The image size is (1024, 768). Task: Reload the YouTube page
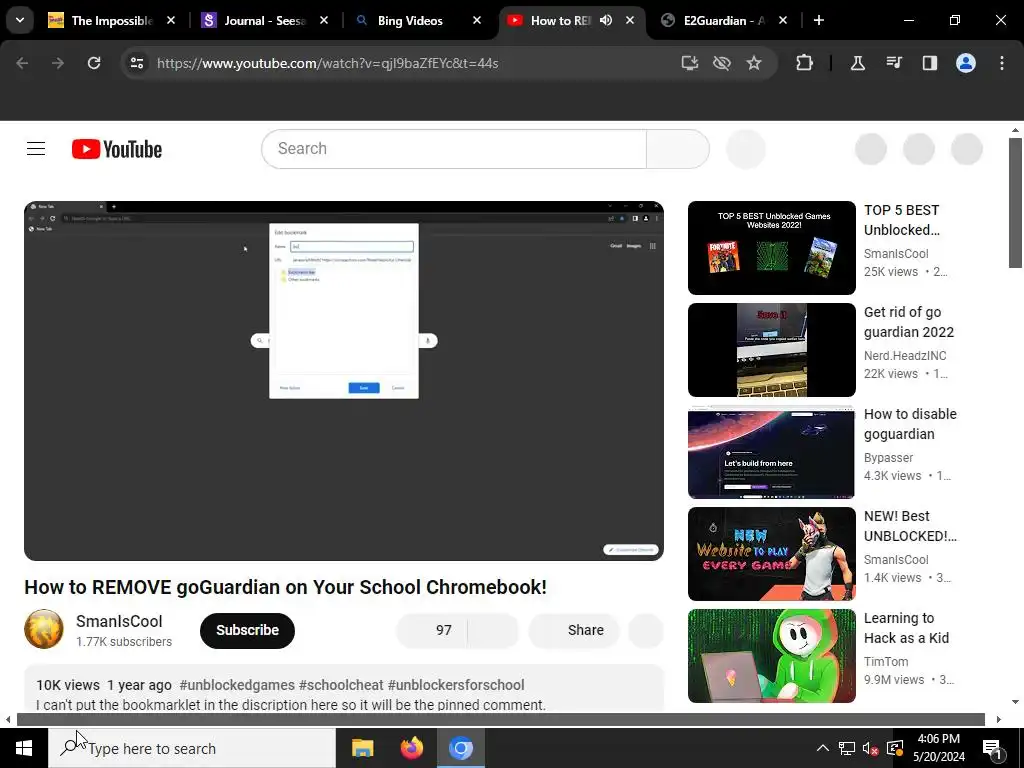[94, 63]
